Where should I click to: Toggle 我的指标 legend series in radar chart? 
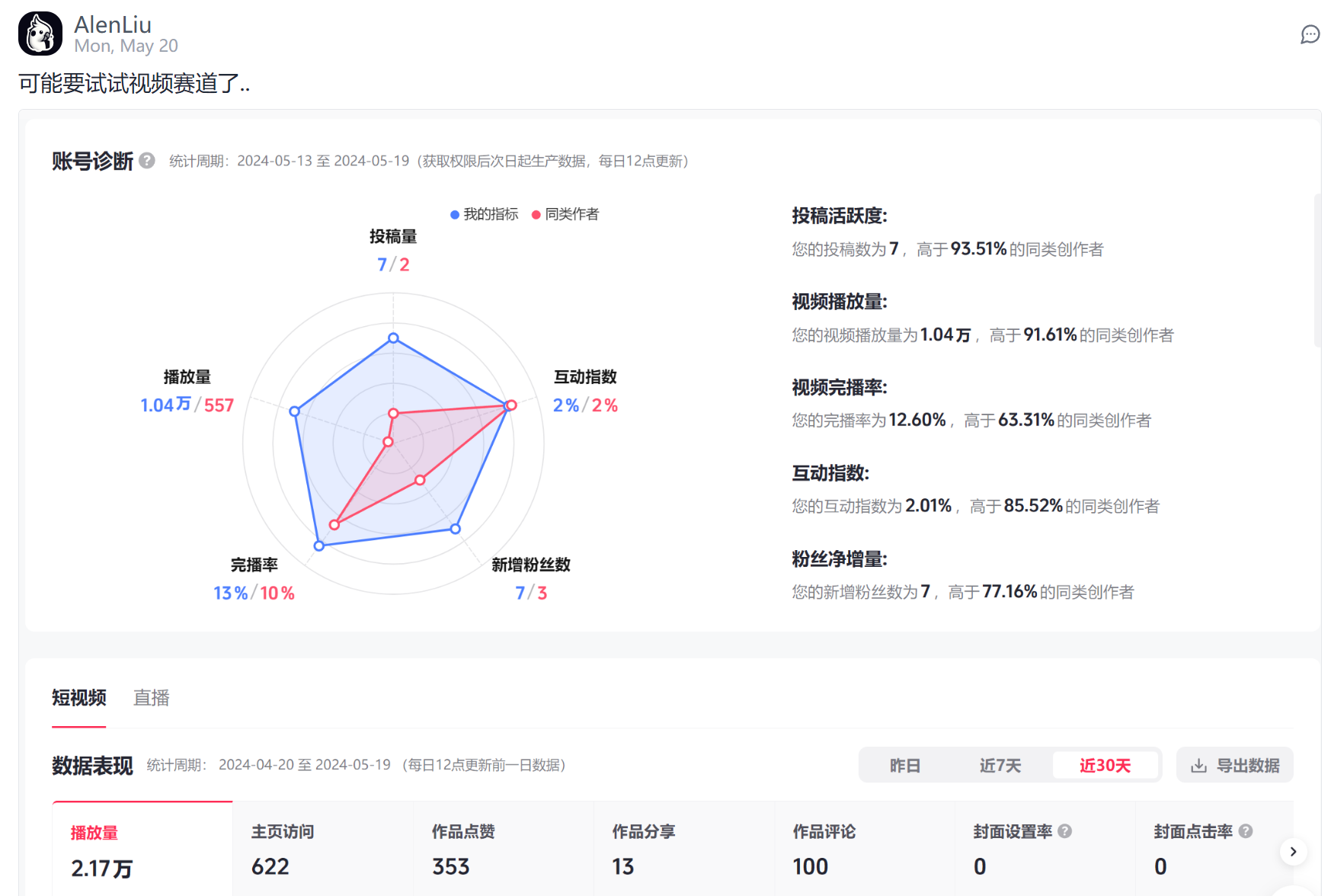click(485, 215)
